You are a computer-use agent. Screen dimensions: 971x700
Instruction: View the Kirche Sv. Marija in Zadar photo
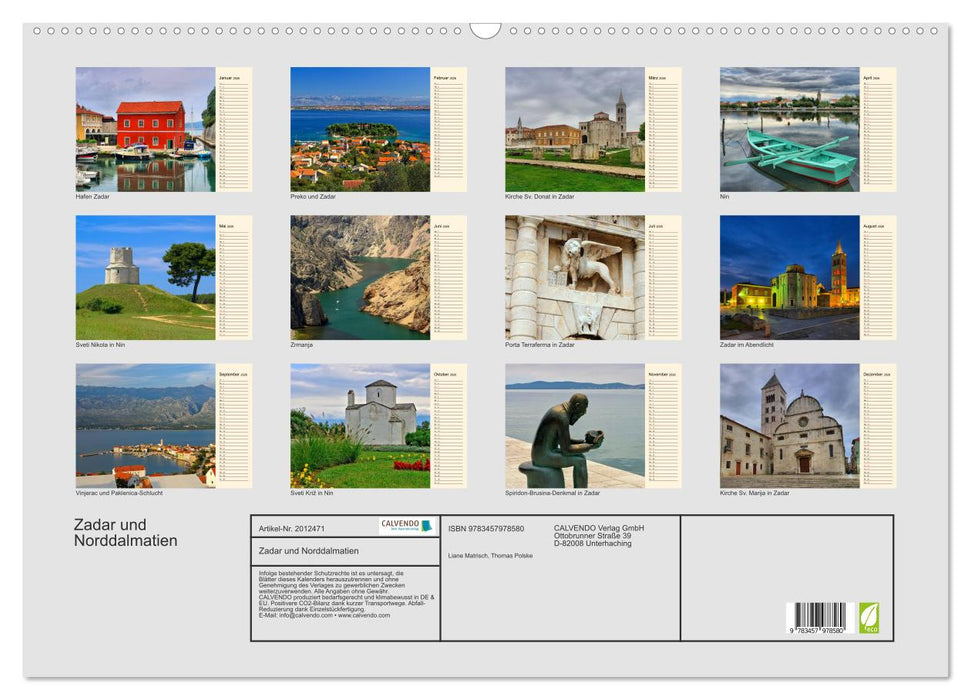tap(790, 425)
